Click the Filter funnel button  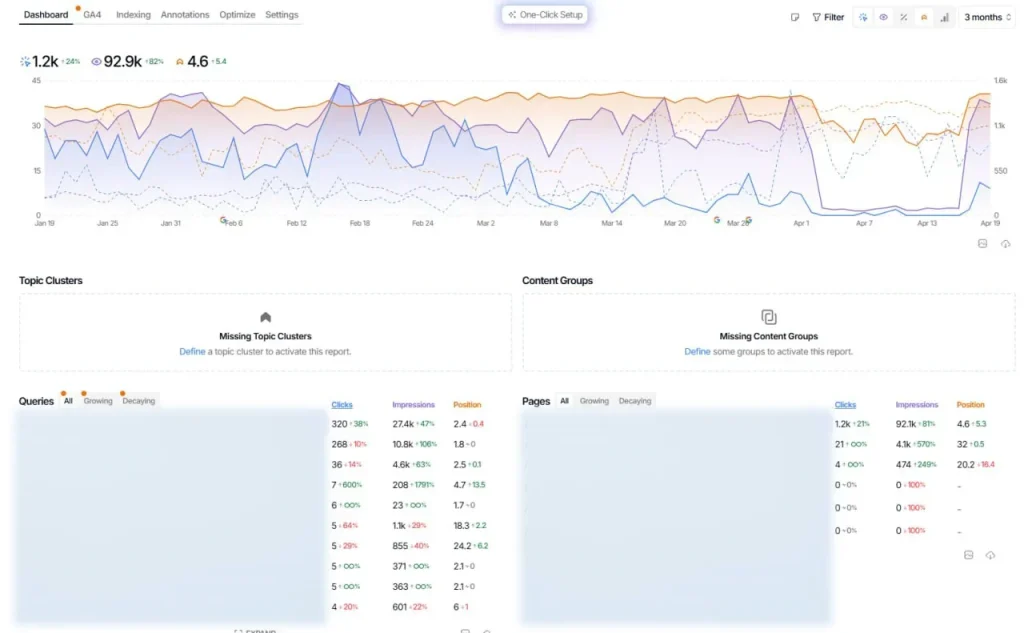(828, 17)
